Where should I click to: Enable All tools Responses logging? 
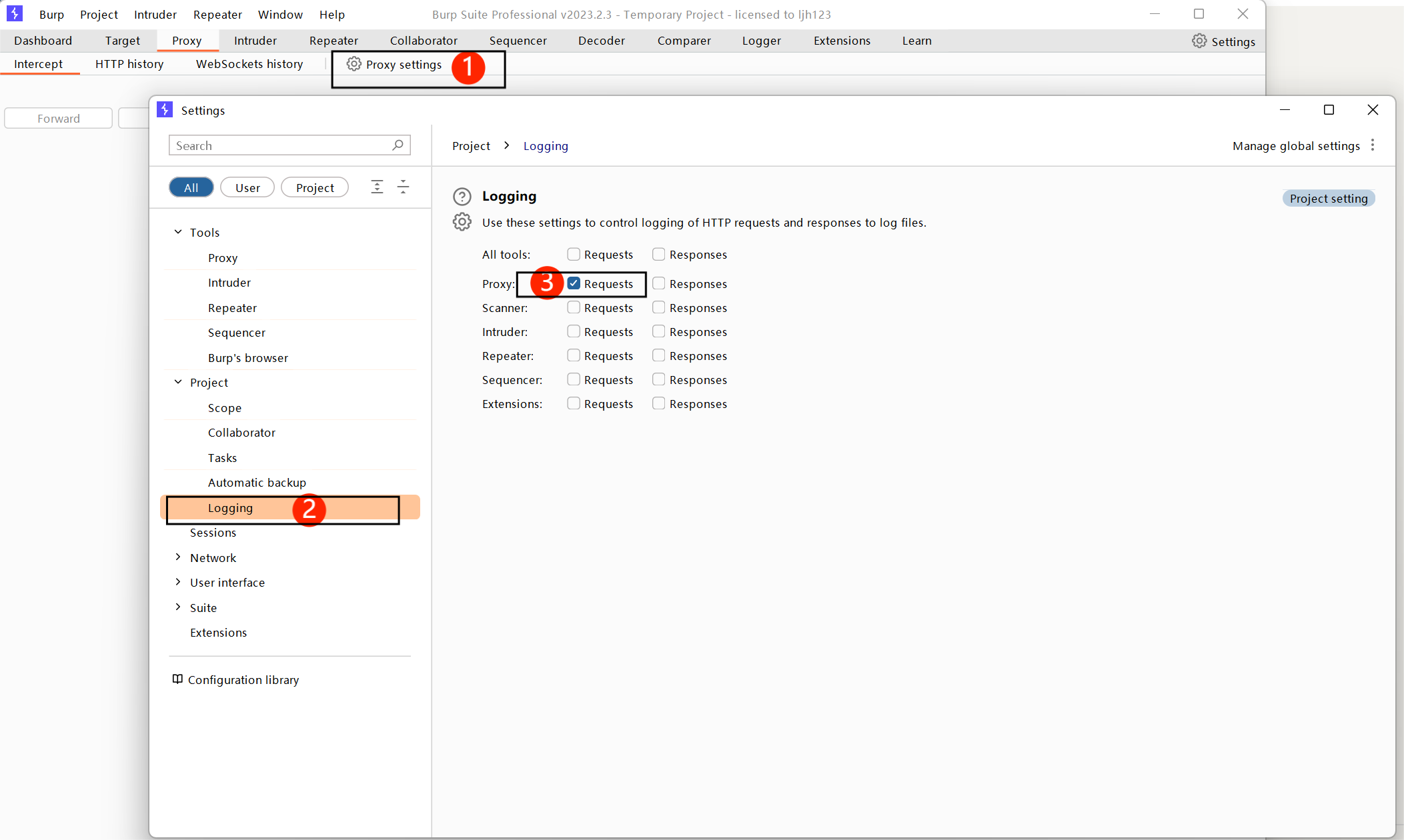coord(658,254)
